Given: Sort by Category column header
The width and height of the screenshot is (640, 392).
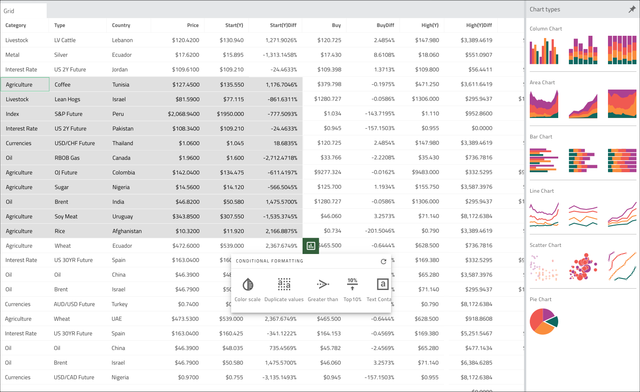Looking at the screenshot, I should (x=16, y=25).
